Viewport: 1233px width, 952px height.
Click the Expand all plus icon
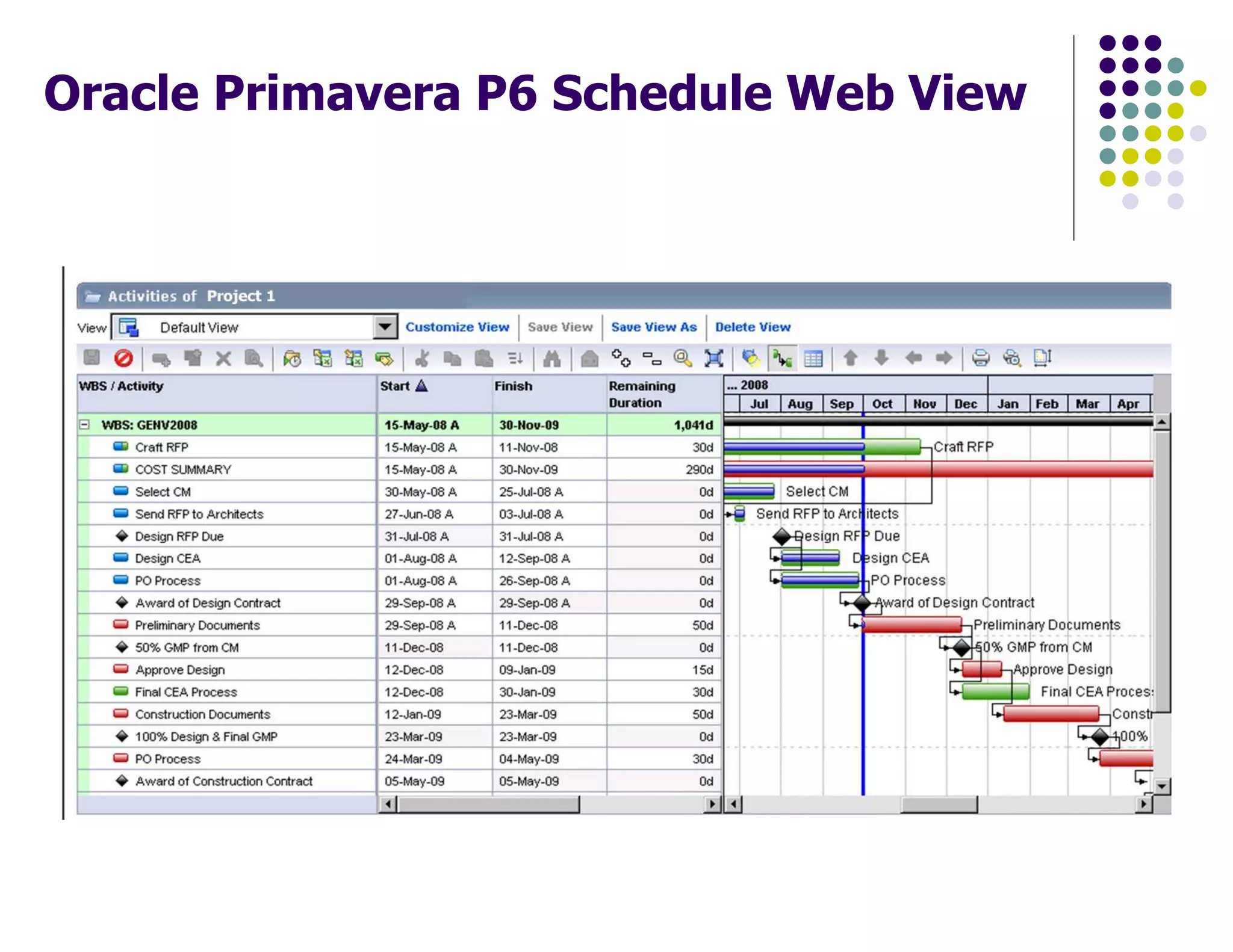point(621,358)
